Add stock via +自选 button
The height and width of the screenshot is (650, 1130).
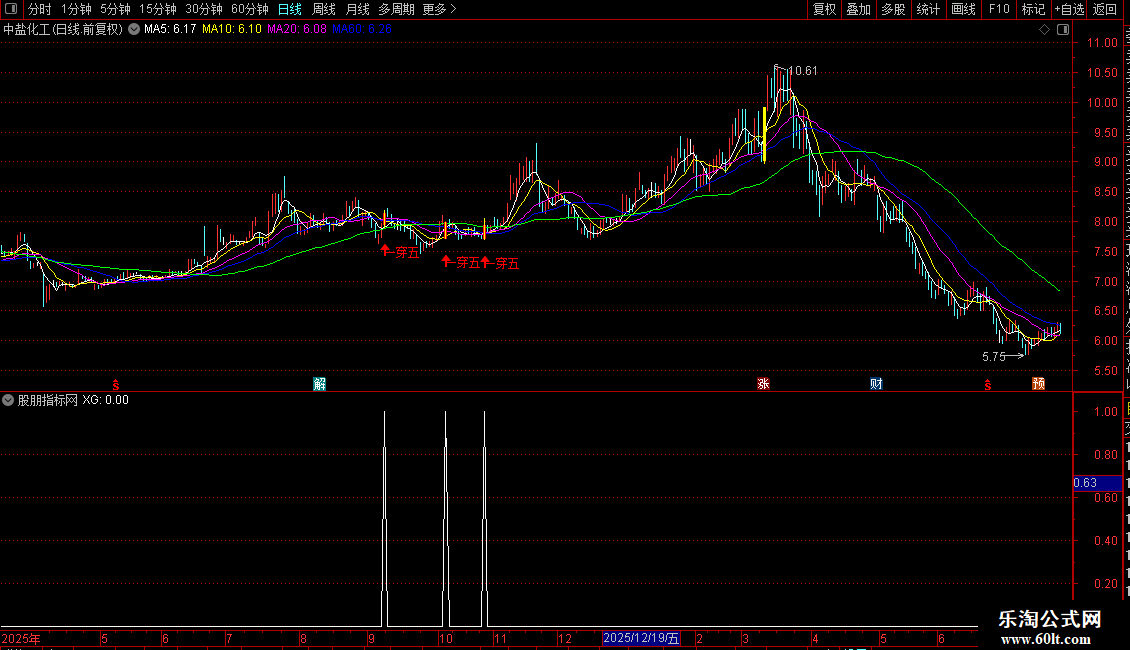pyautogui.click(x=1069, y=9)
